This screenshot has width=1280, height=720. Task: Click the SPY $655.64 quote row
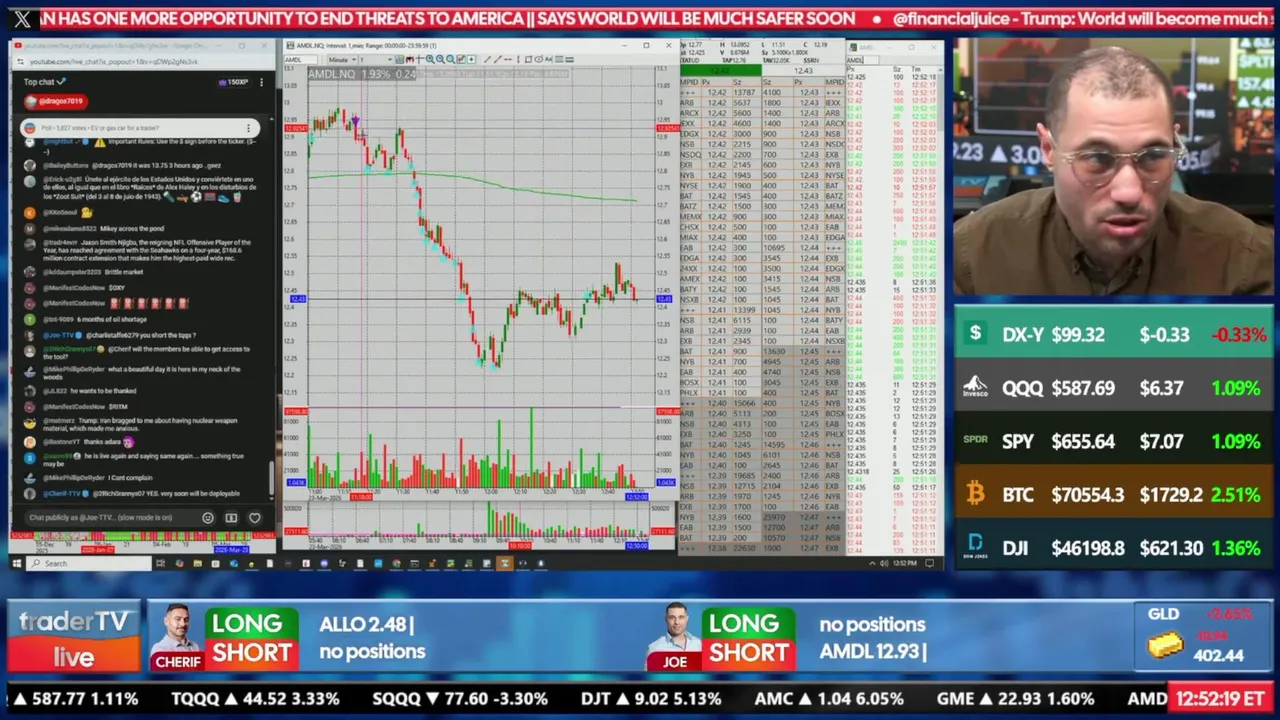(1113, 441)
